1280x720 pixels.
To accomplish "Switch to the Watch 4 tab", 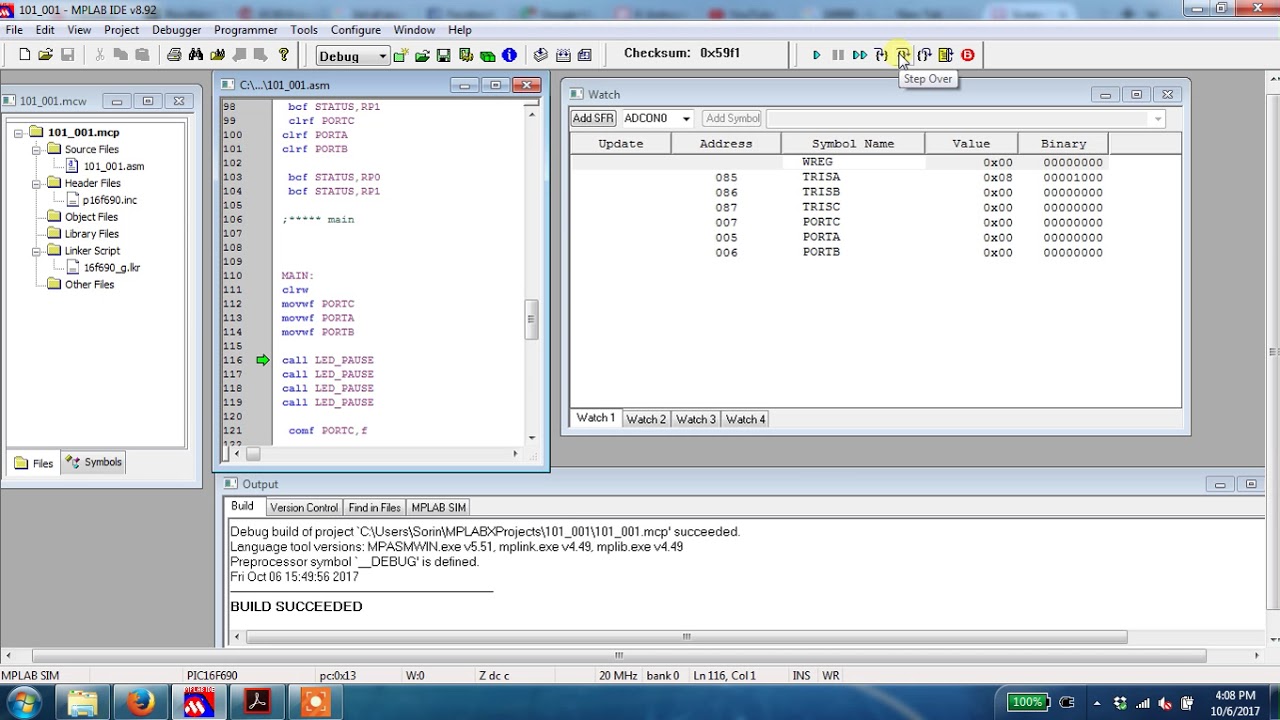I will (746, 419).
